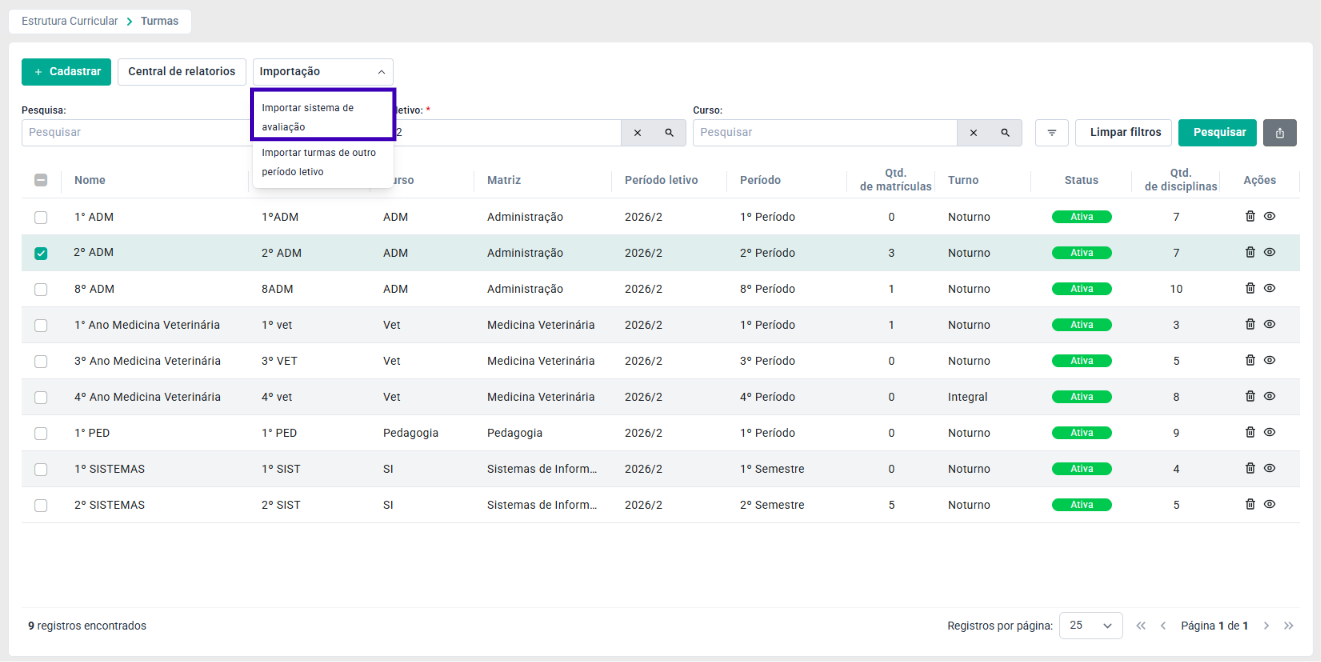Toggle the select-all header checkbox
The height and width of the screenshot is (662, 1321).
pos(41,180)
